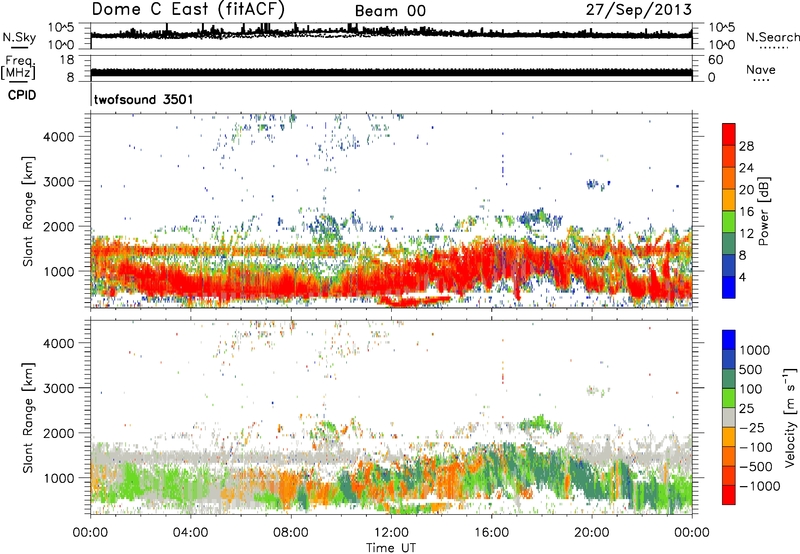This screenshot has height=554, width=800.
Task: Click the '4' power colorbar tick label
Action: (742, 277)
